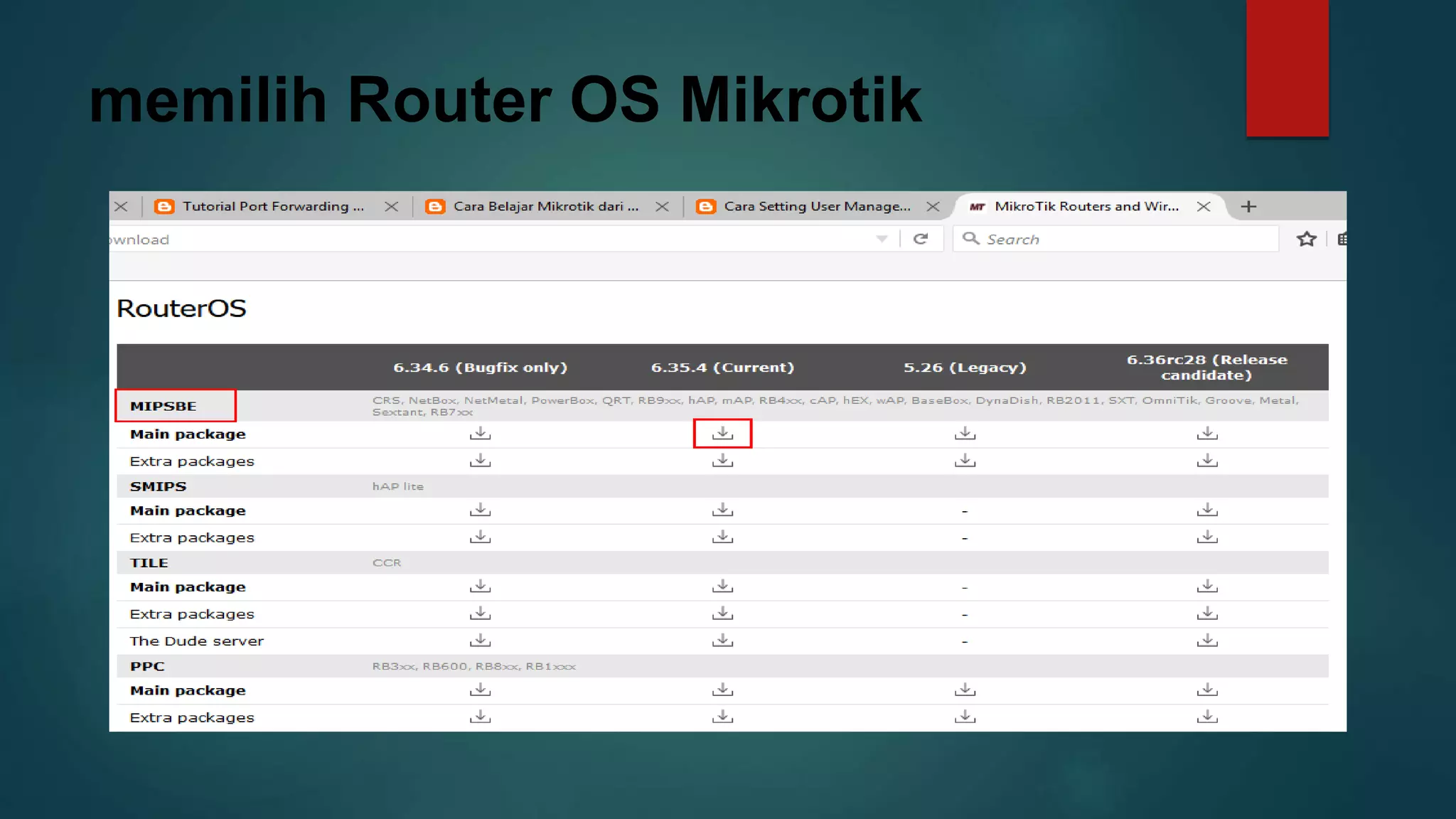Click the 6.34.6 (Bugfix only) header
Image resolution: width=1456 pixels, height=819 pixels.
pos(480,368)
